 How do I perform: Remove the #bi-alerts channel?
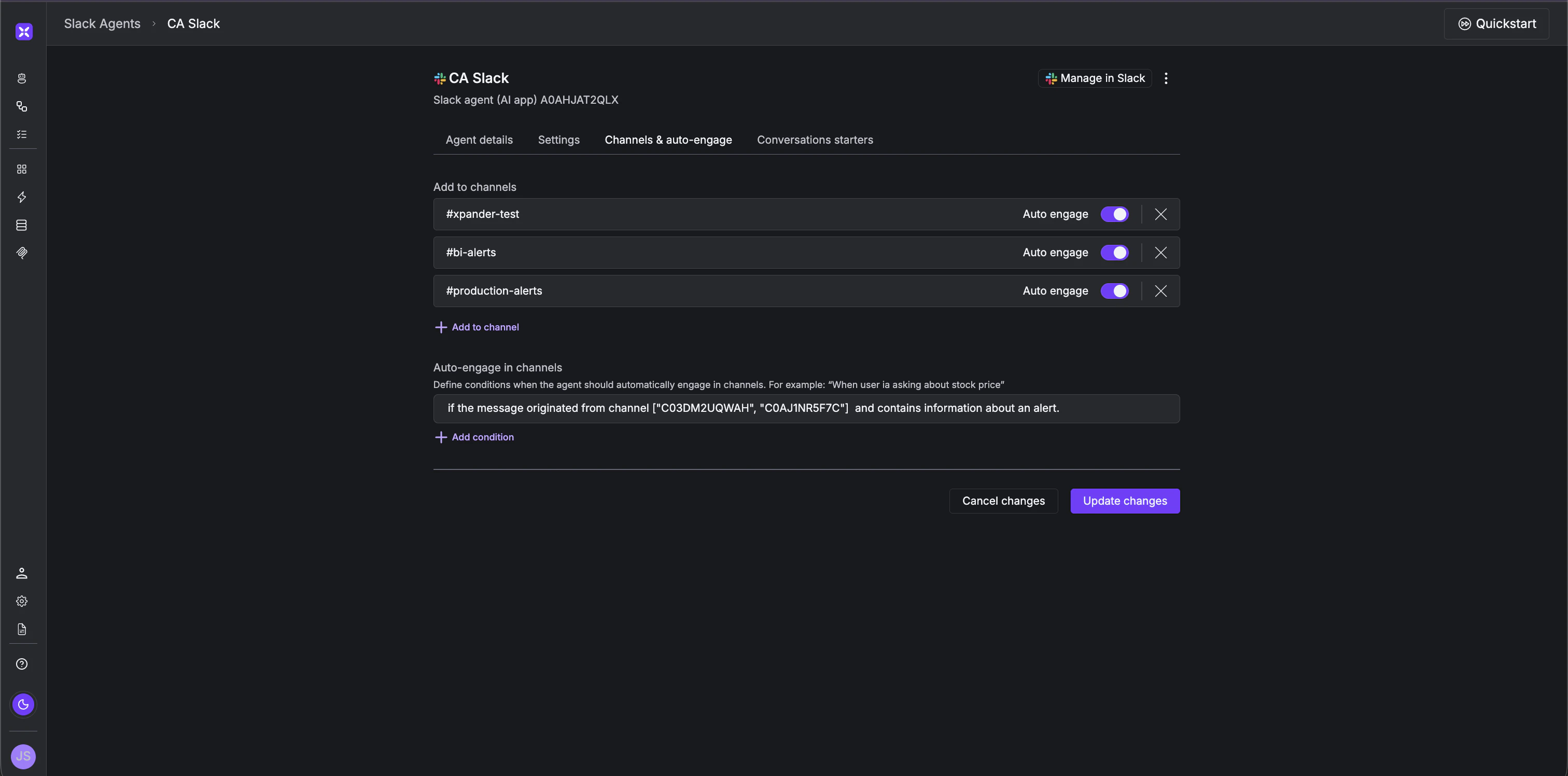(x=1161, y=253)
